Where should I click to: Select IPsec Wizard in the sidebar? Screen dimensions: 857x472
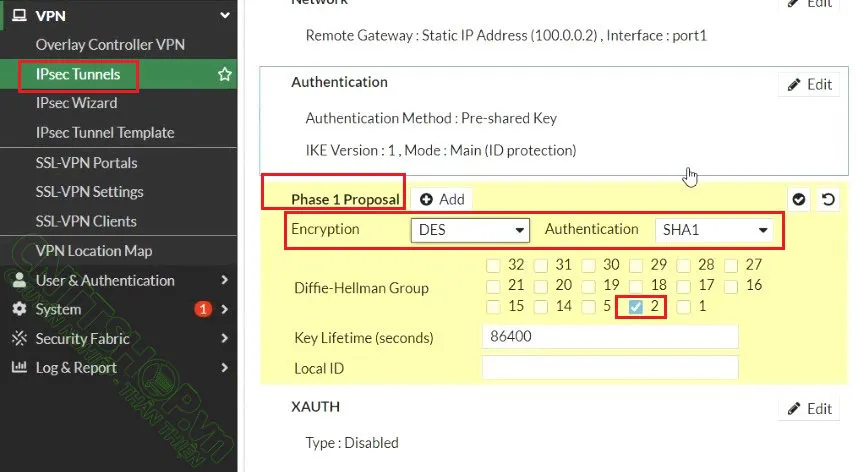pos(76,103)
